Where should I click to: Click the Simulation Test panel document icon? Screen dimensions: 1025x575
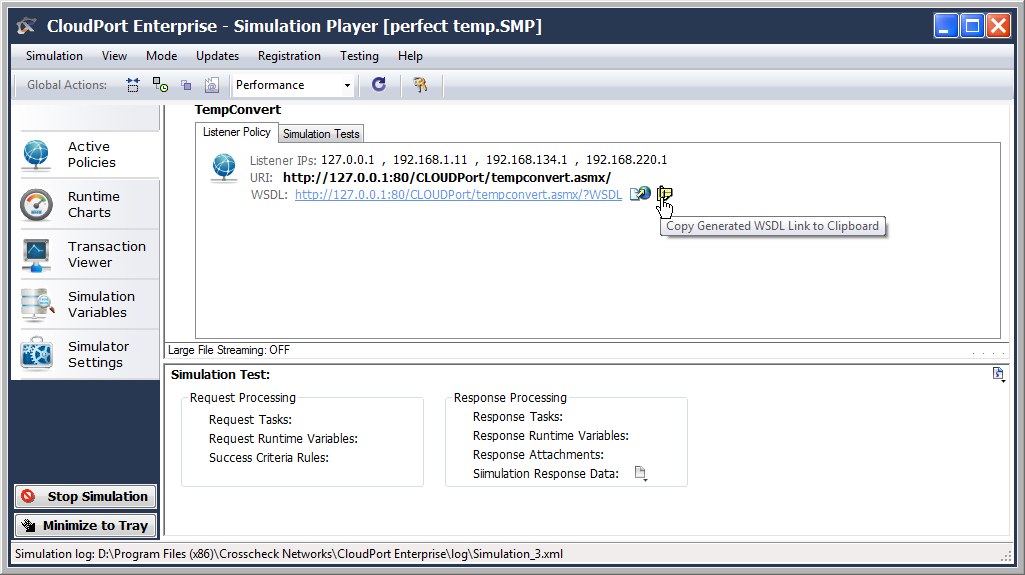click(x=998, y=374)
